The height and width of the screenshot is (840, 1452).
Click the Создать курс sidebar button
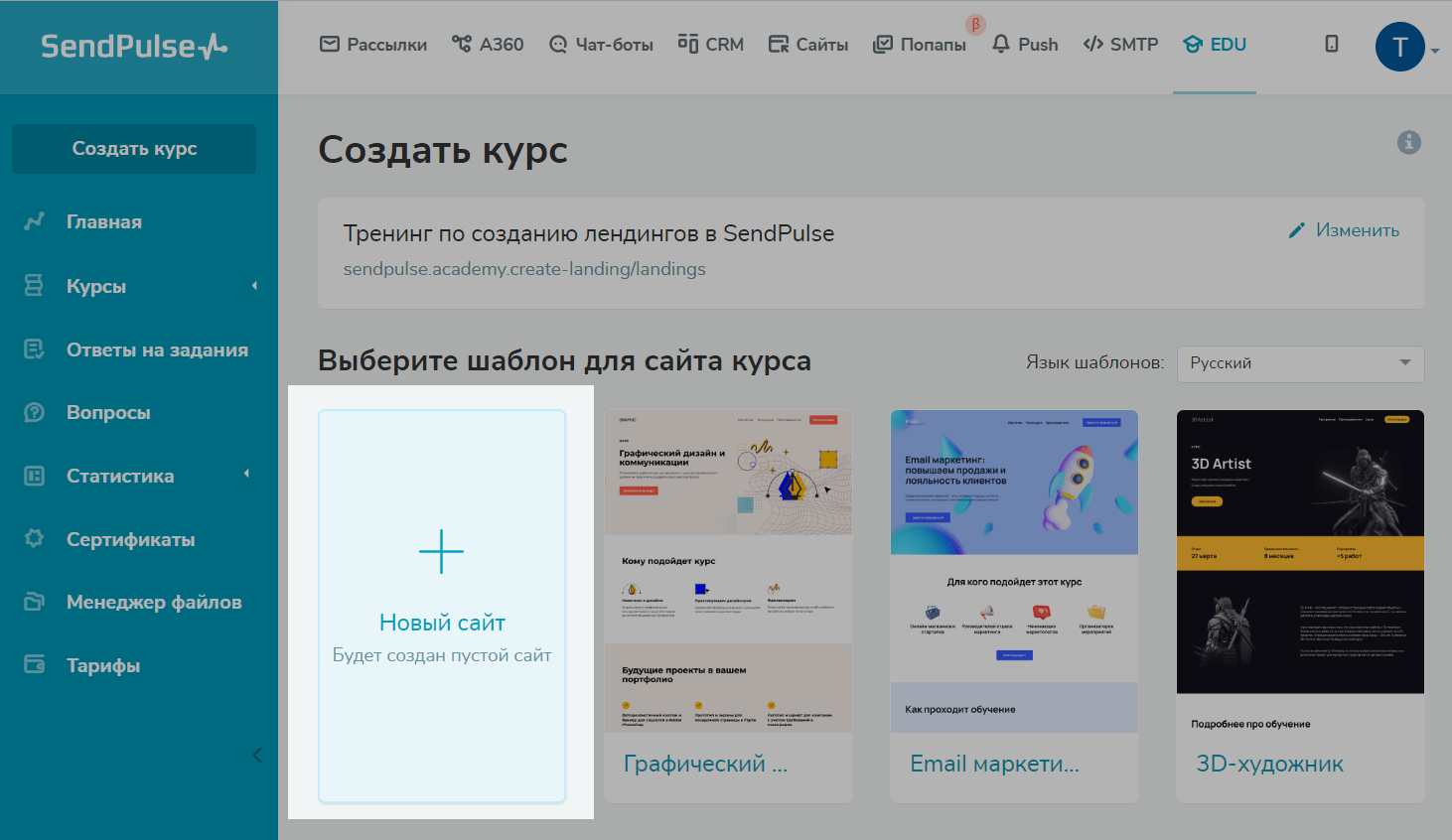(x=134, y=149)
